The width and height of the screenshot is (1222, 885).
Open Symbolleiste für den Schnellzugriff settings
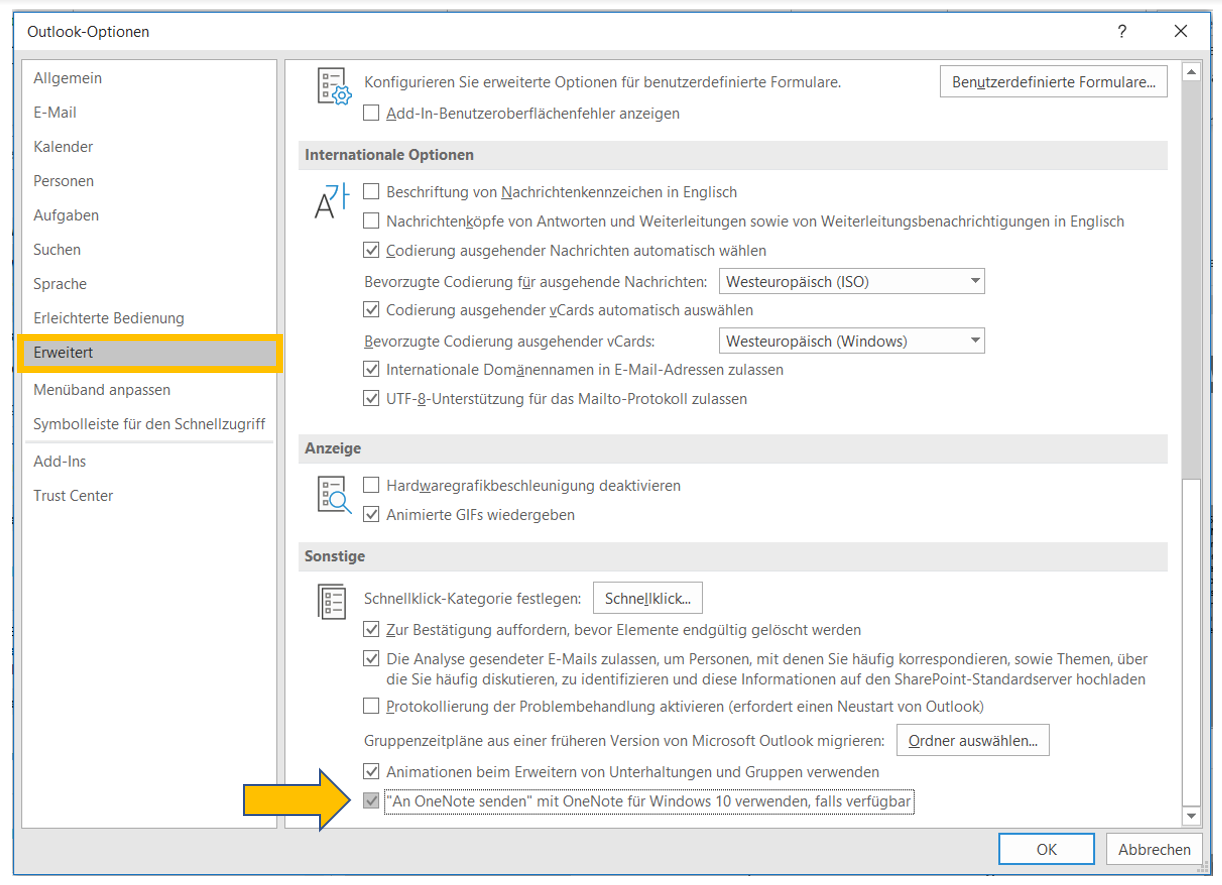(150, 424)
